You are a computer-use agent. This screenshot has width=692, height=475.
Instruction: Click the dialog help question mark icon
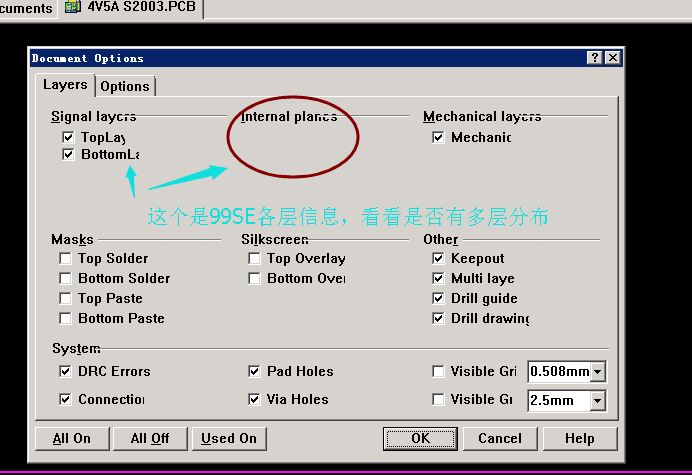(595, 58)
